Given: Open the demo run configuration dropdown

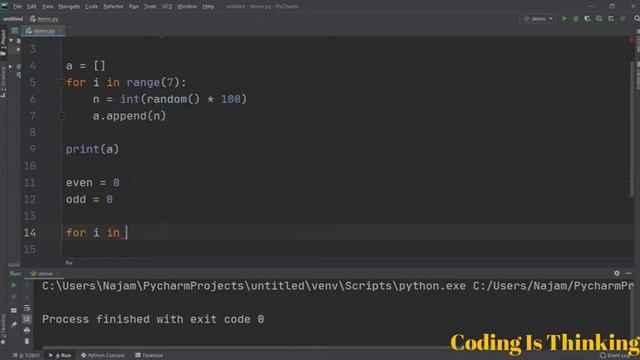Looking at the screenshot, I should 538,19.
